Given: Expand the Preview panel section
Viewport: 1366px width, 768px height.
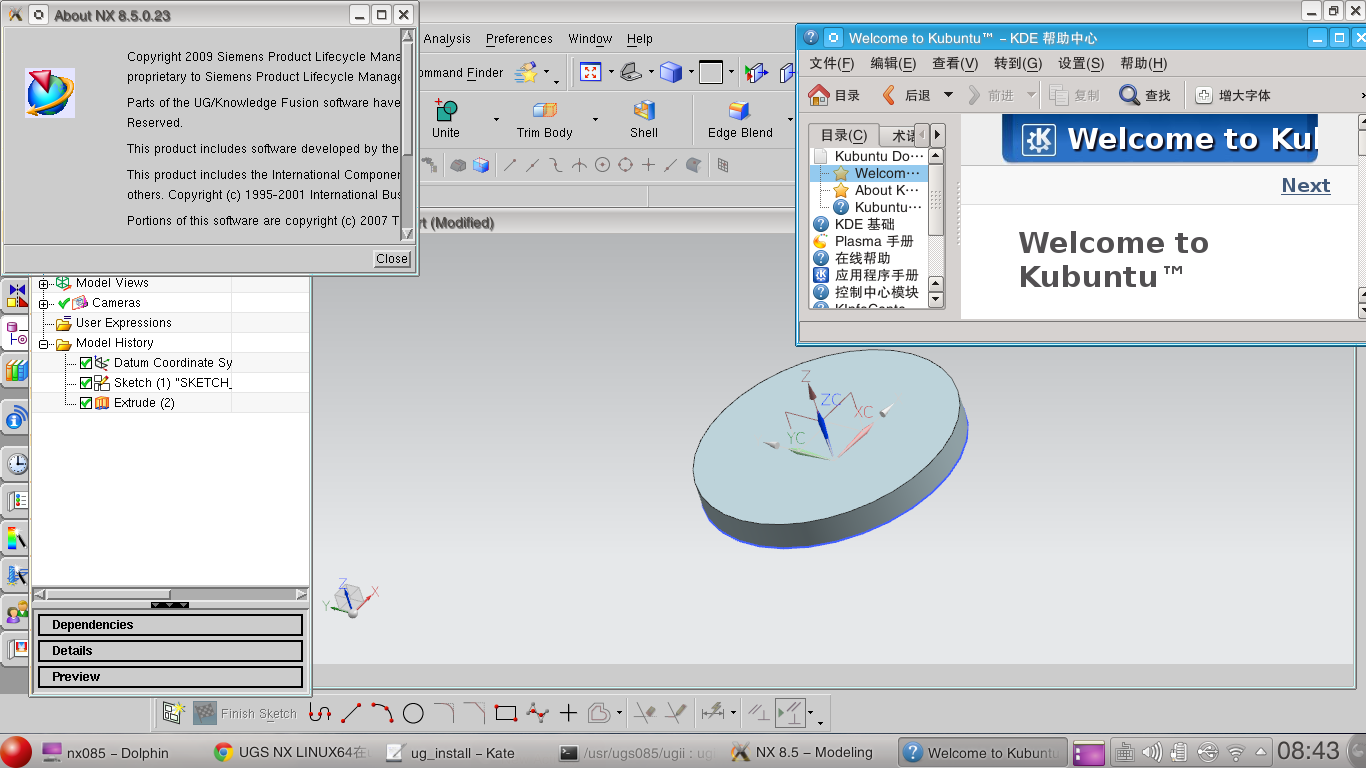Looking at the screenshot, I should (170, 677).
